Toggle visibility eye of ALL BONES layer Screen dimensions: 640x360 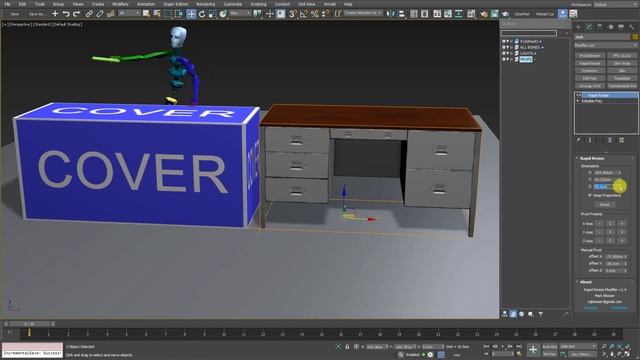coord(503,47)
